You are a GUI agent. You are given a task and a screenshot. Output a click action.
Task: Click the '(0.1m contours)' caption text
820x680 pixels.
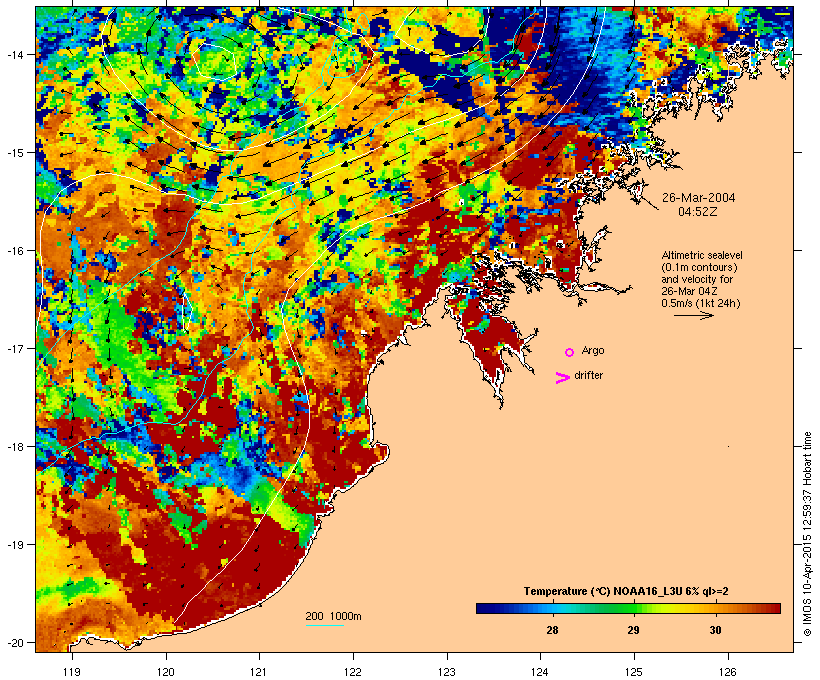point(699,267)
